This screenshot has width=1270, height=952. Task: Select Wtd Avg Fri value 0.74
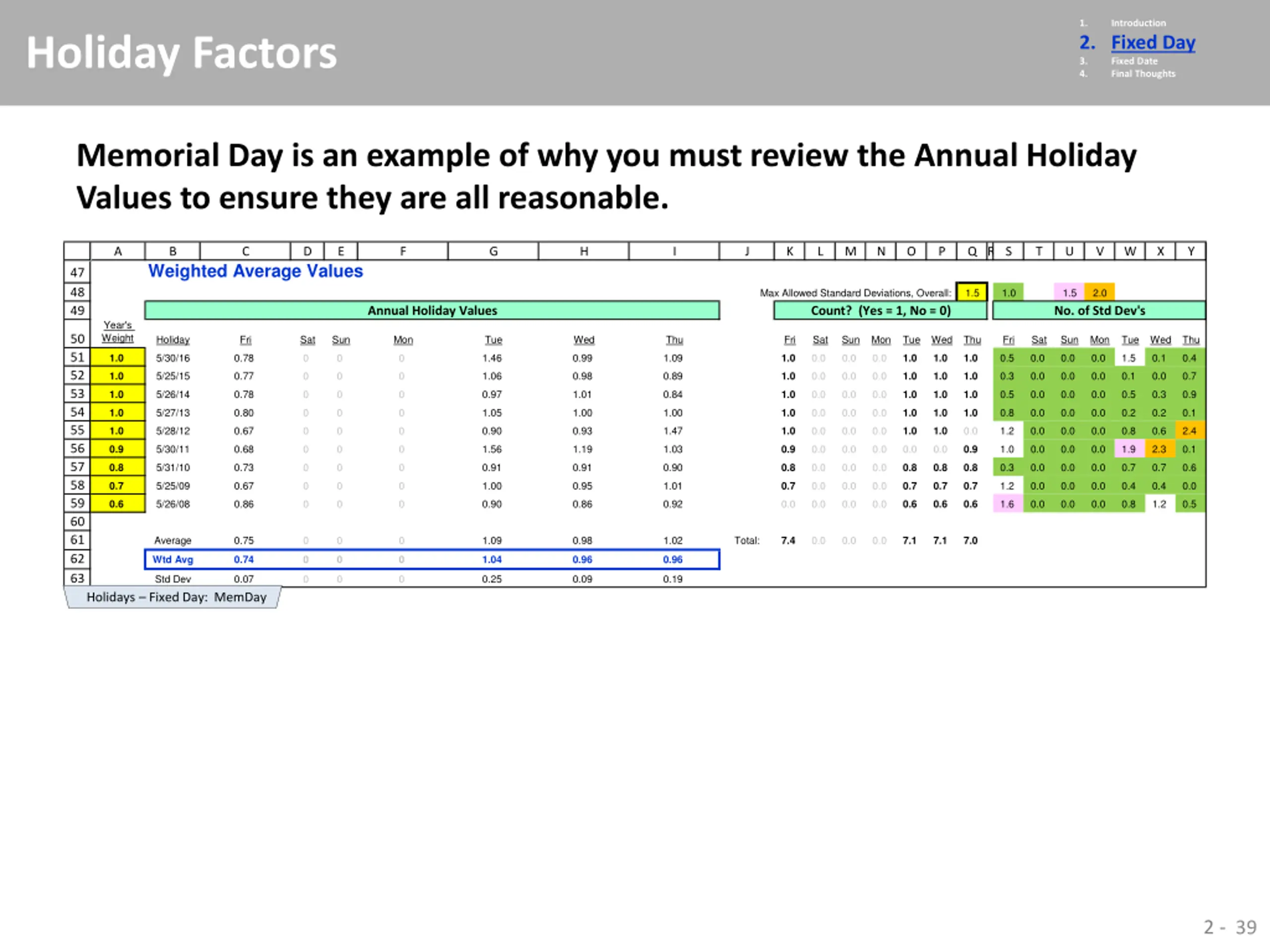coord(244,559)
